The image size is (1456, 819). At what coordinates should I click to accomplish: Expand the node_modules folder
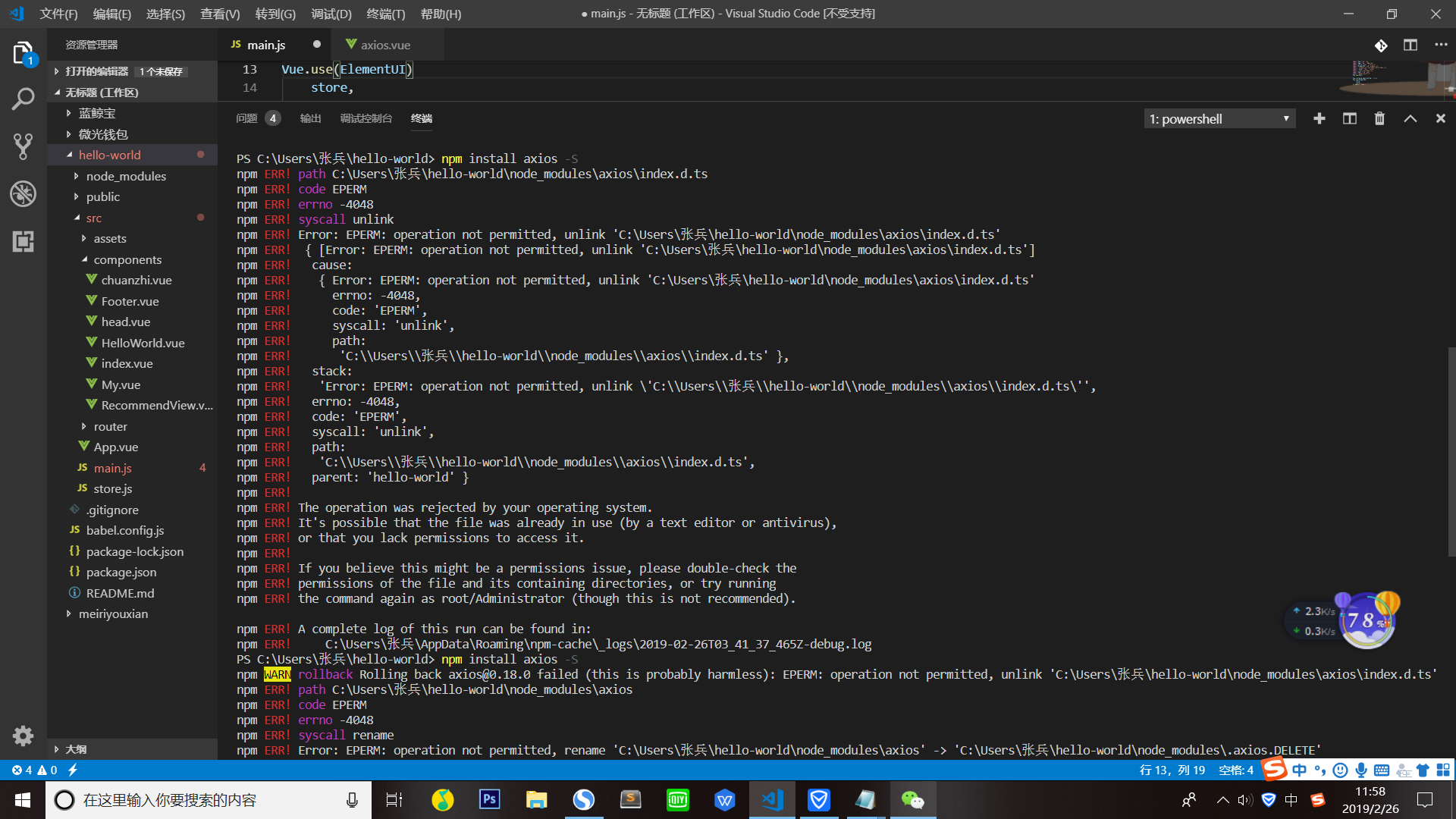(x=126, y=176)
